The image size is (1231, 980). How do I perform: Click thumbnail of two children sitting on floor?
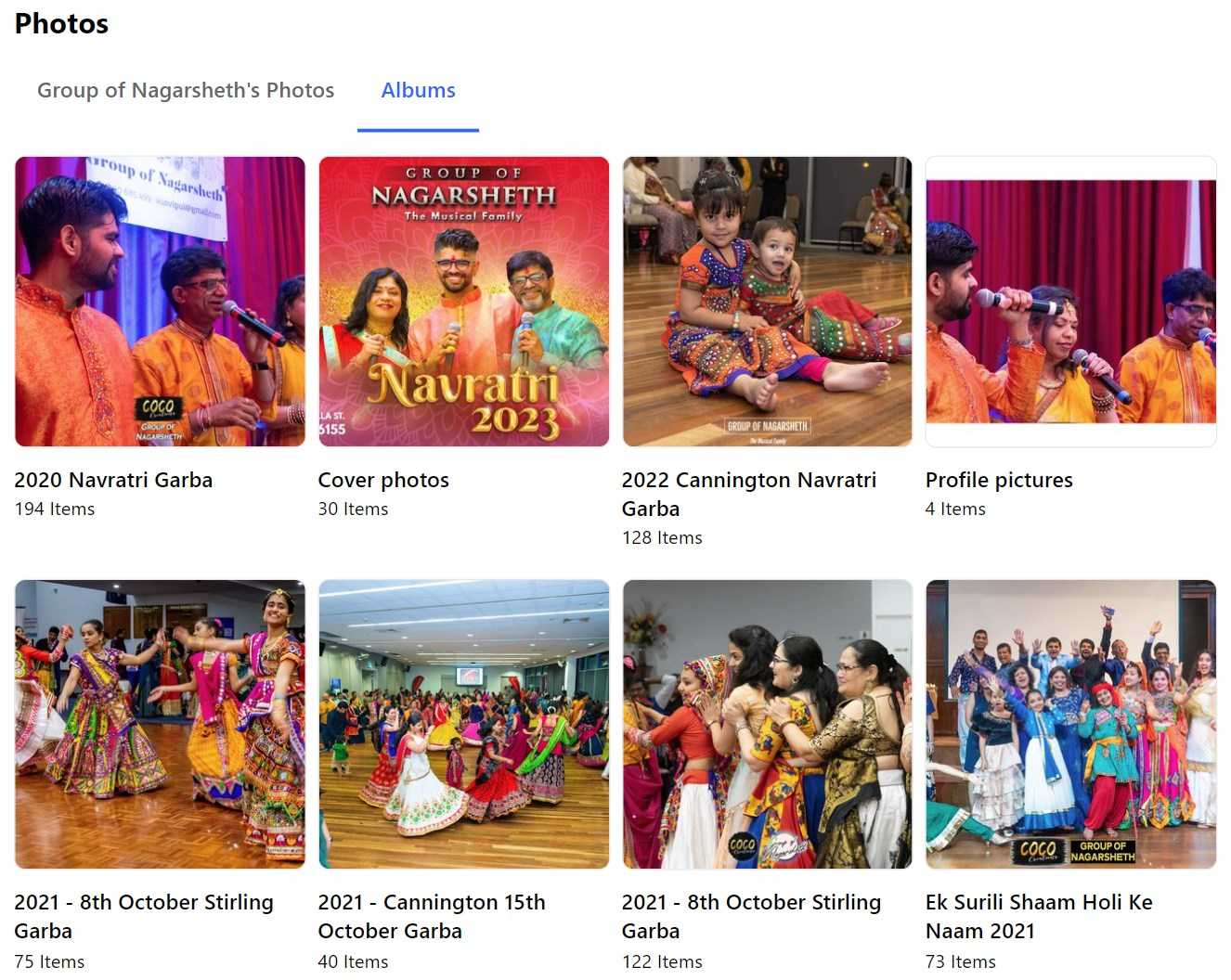tap(767, 302)
